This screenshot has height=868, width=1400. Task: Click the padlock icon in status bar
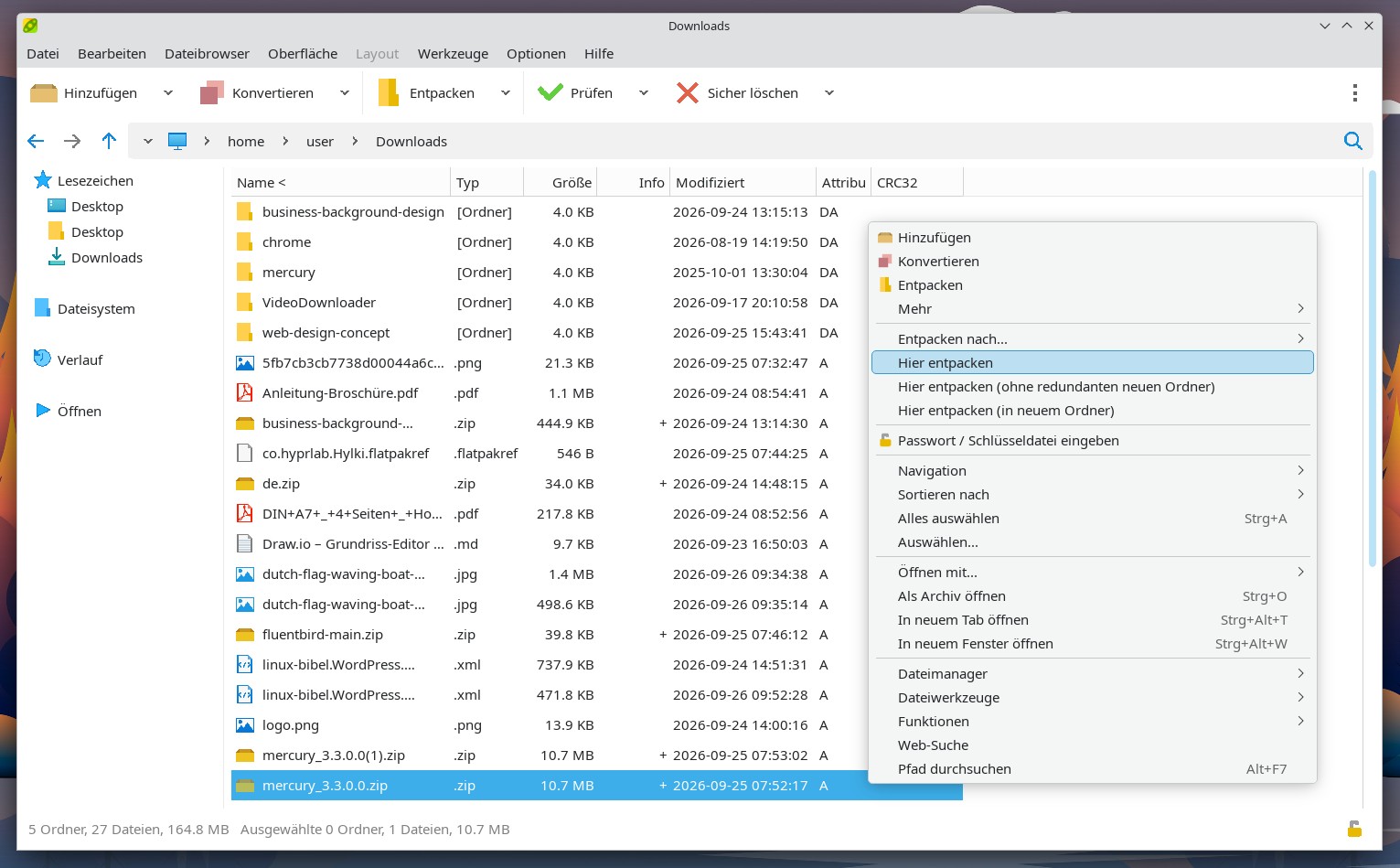(1354, 829)
